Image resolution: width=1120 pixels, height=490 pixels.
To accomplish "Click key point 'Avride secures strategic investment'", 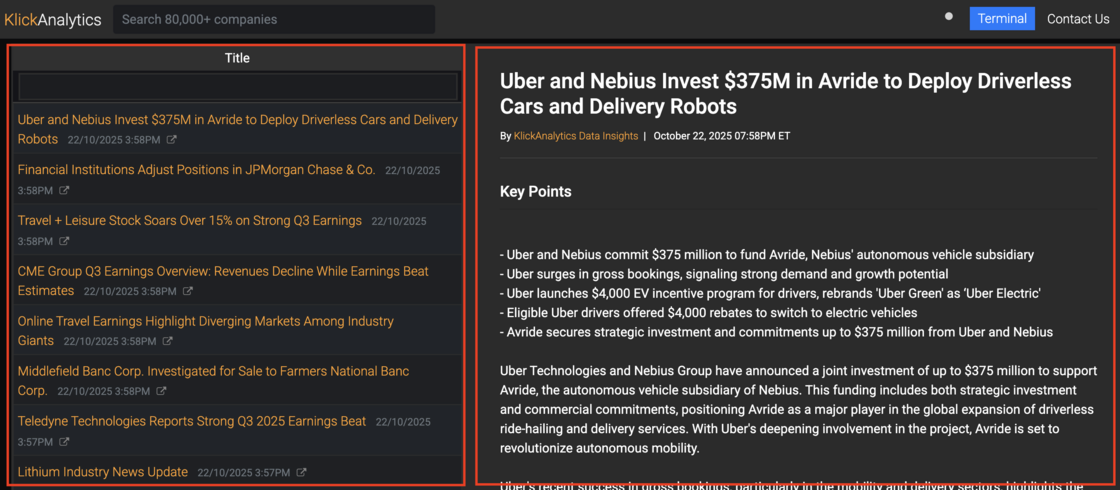I will tap(776, 331).
